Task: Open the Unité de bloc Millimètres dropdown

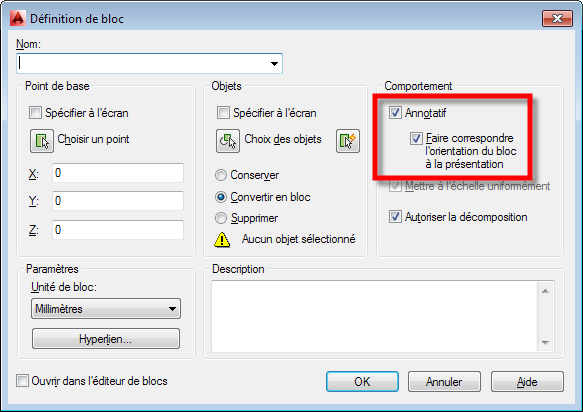Action: click(x=106, y=309)
